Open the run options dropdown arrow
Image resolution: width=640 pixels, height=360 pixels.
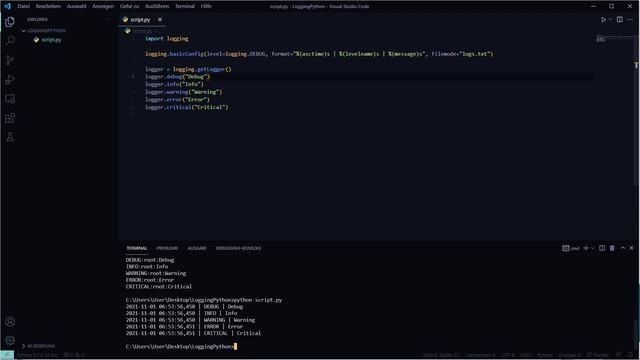610,20
